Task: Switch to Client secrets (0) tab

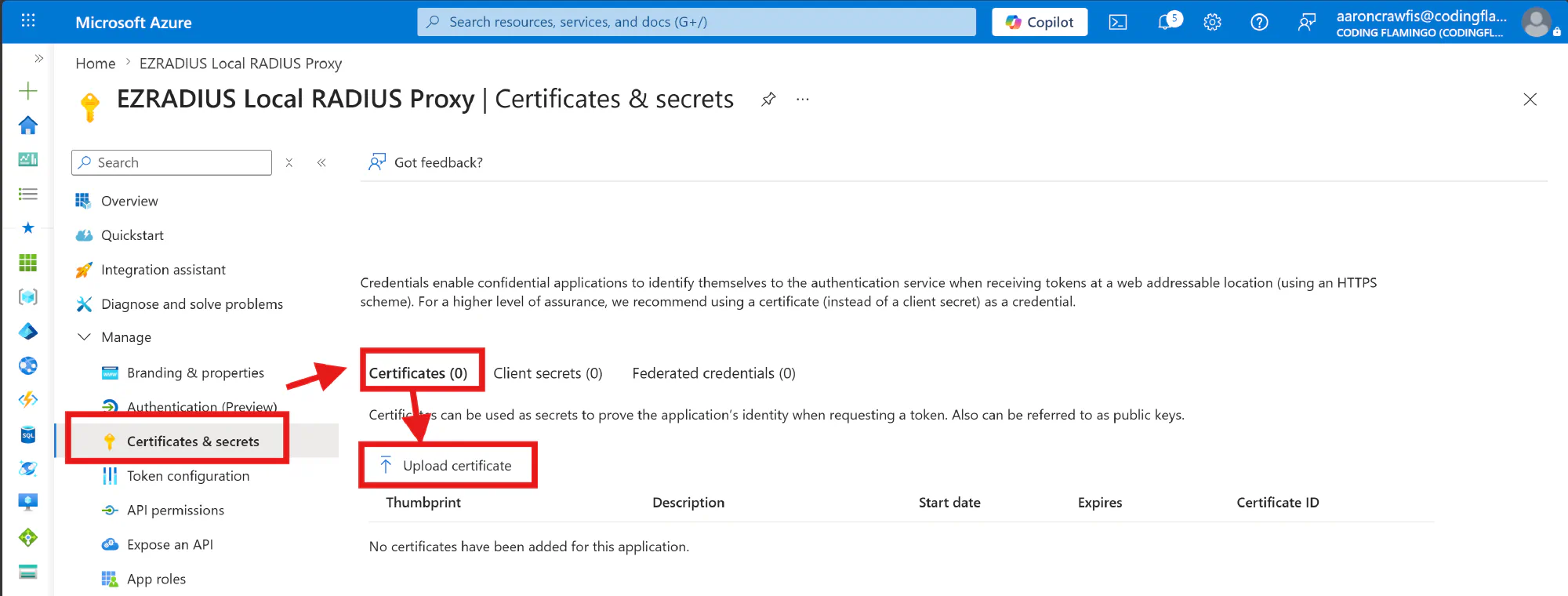Action: pos(548,373)
